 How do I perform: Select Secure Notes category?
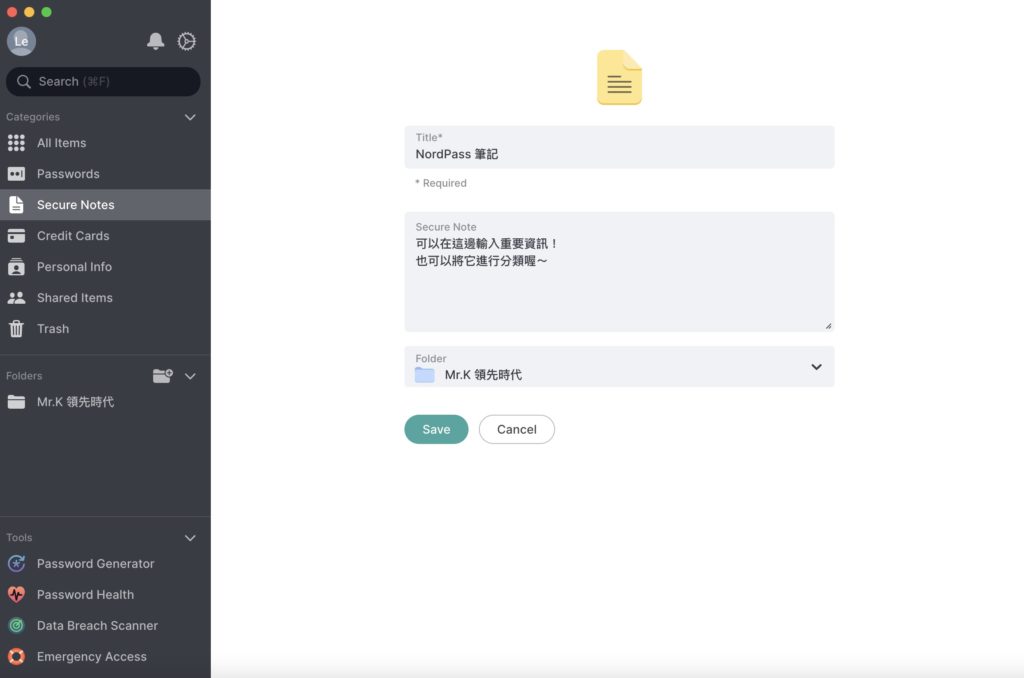pyautogui.click(x=105, y=204)
